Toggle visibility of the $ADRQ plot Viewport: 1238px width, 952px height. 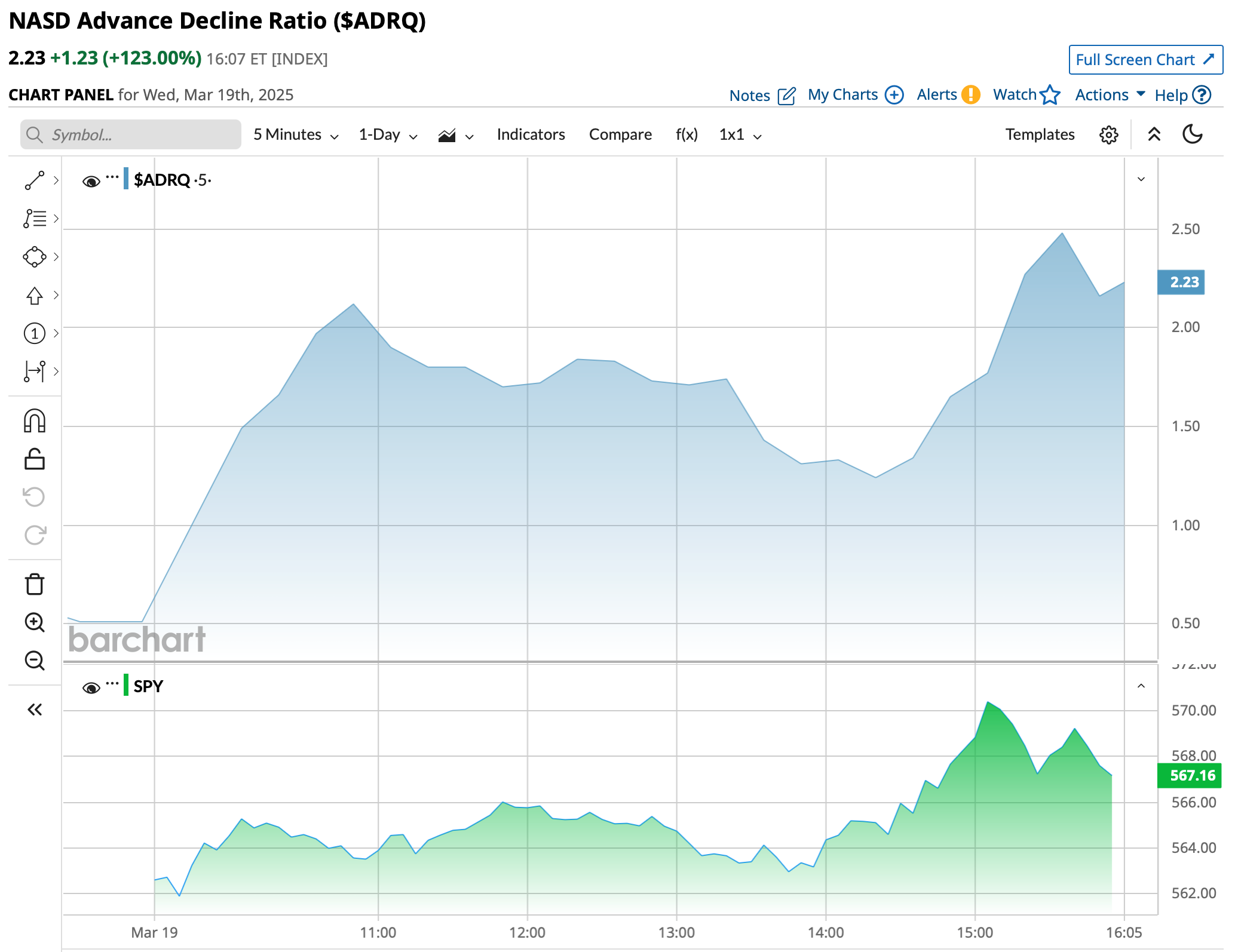click(91, 181)
